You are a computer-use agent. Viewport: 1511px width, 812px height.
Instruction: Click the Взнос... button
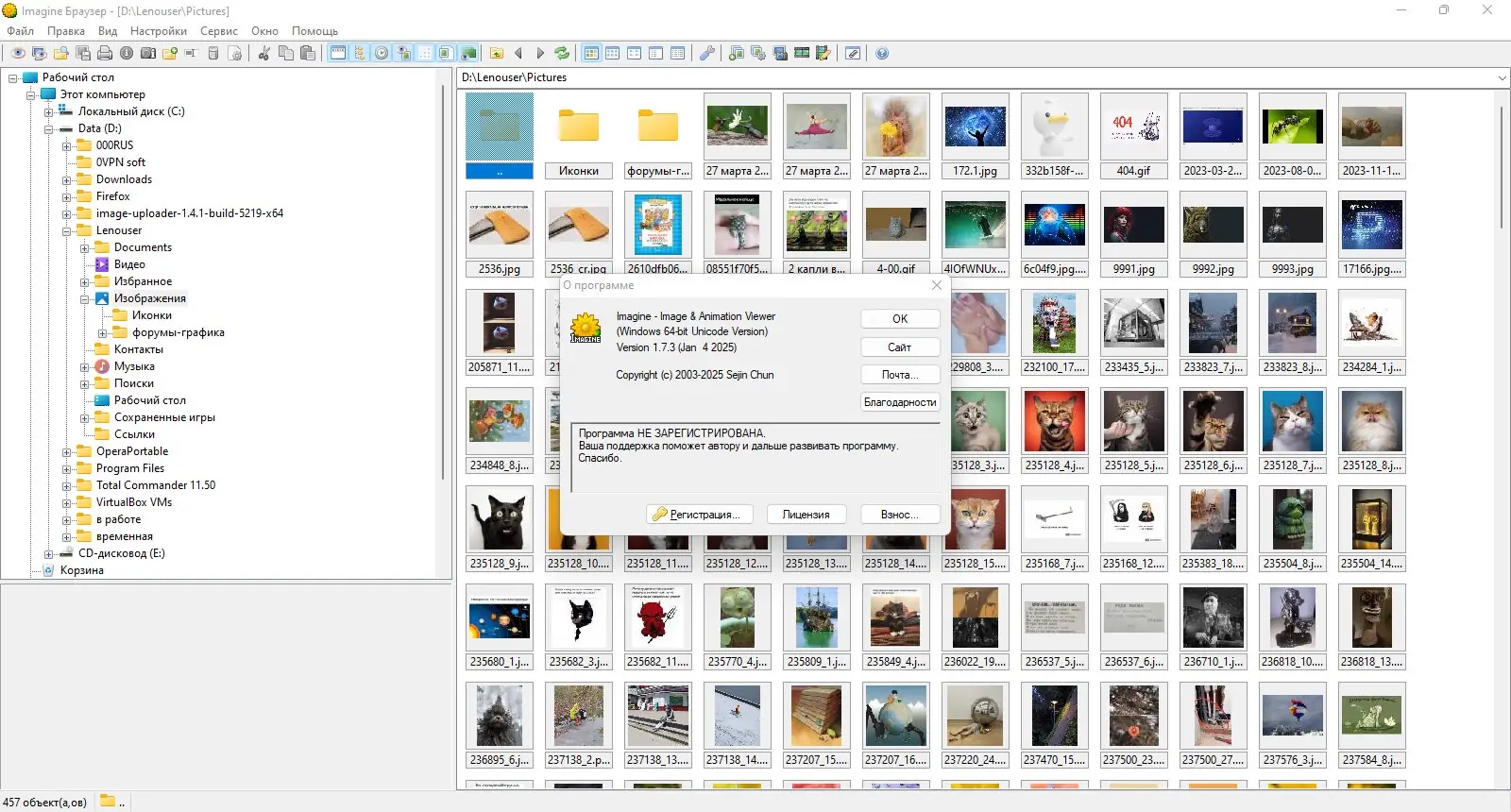coord(900,514)
